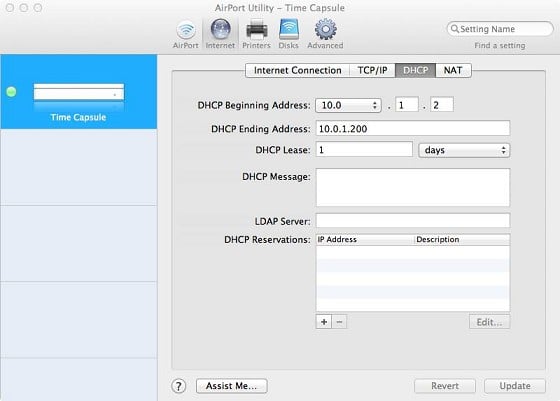Image resolution: width=560 pixels, height=401 pixels.
Task: Select the Time Capsule device
Action: (79, 92)
